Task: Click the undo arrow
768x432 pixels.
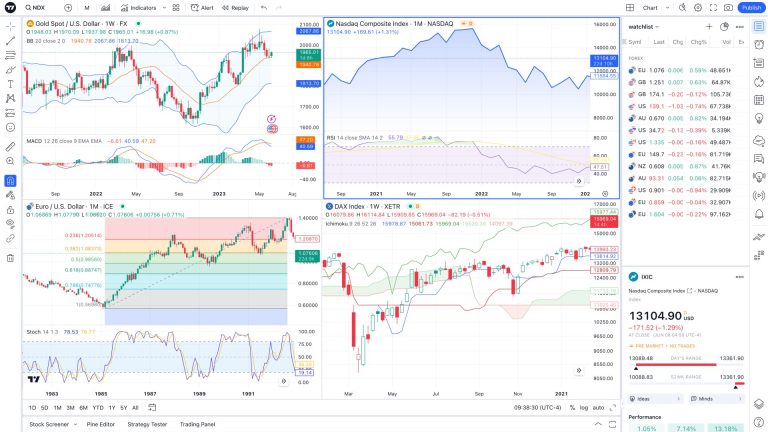Action: (x=264, y=8)
